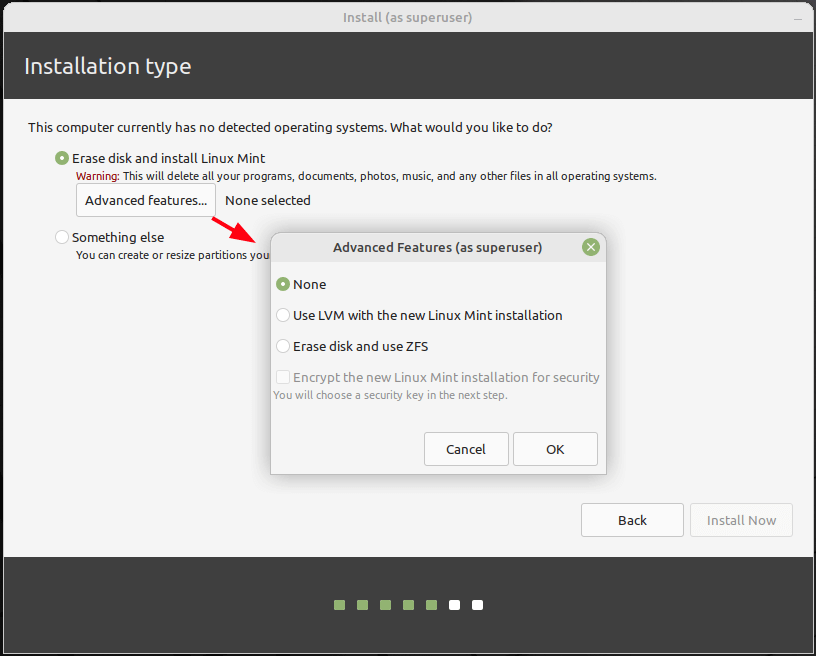Go to previous step with Back button
The height and width of the screenshot is (656, 816).
[x=632, y=520]
